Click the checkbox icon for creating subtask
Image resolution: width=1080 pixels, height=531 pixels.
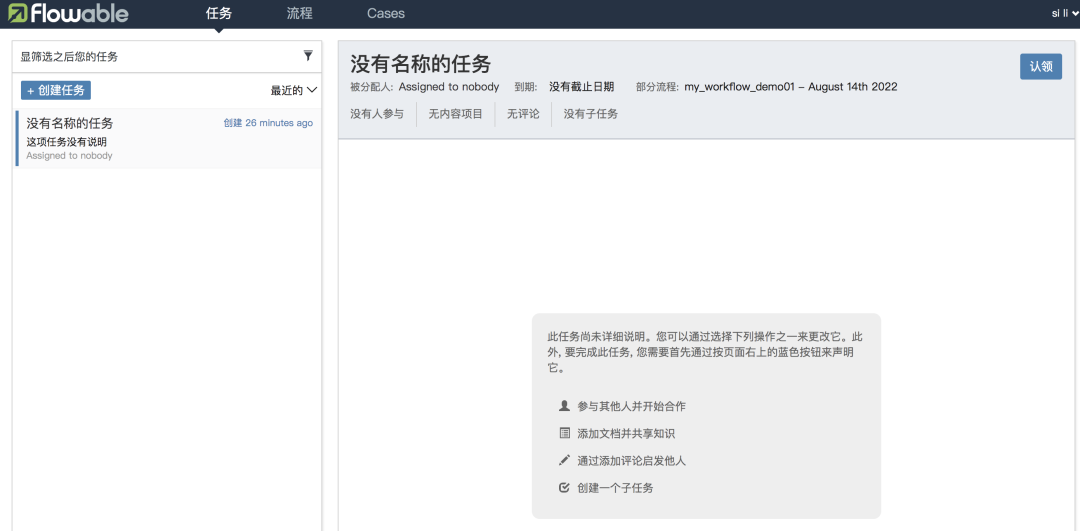click(564, 488)
